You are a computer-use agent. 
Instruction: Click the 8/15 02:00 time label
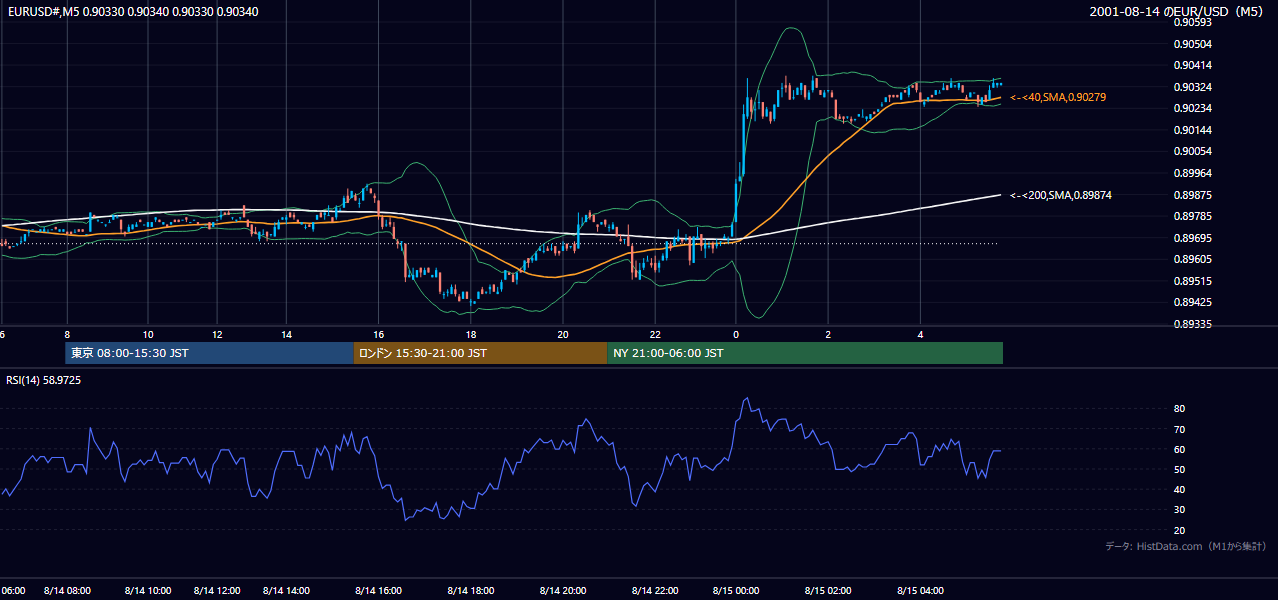[x=828, y=591]
